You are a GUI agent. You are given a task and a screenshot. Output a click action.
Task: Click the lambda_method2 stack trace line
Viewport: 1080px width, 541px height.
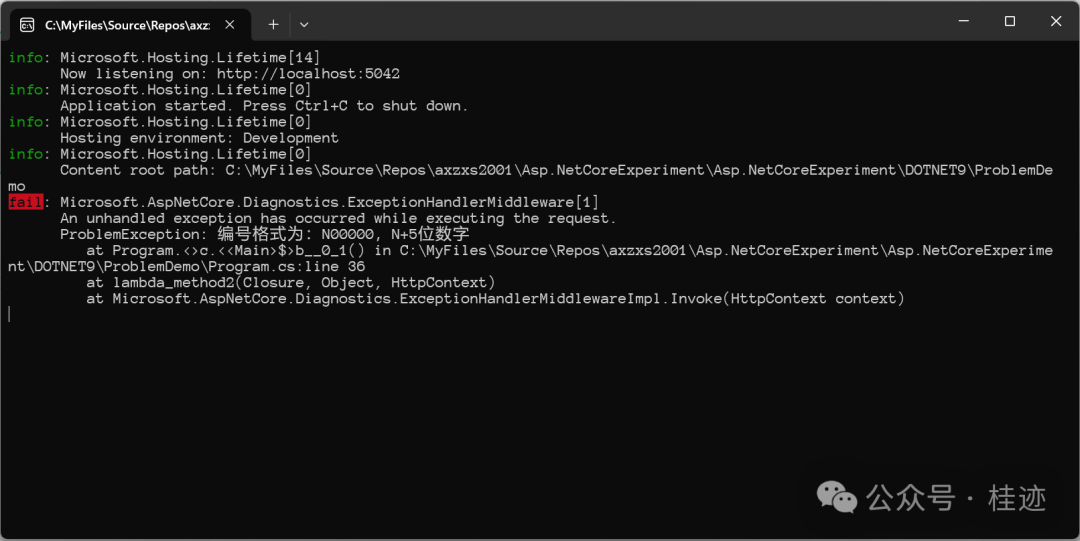291,283
